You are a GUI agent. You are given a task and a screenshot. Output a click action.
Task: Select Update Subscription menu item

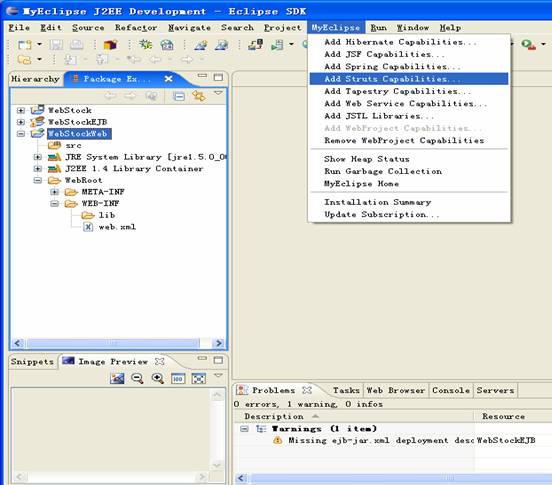pyautogui.click(x=409, y=214)
